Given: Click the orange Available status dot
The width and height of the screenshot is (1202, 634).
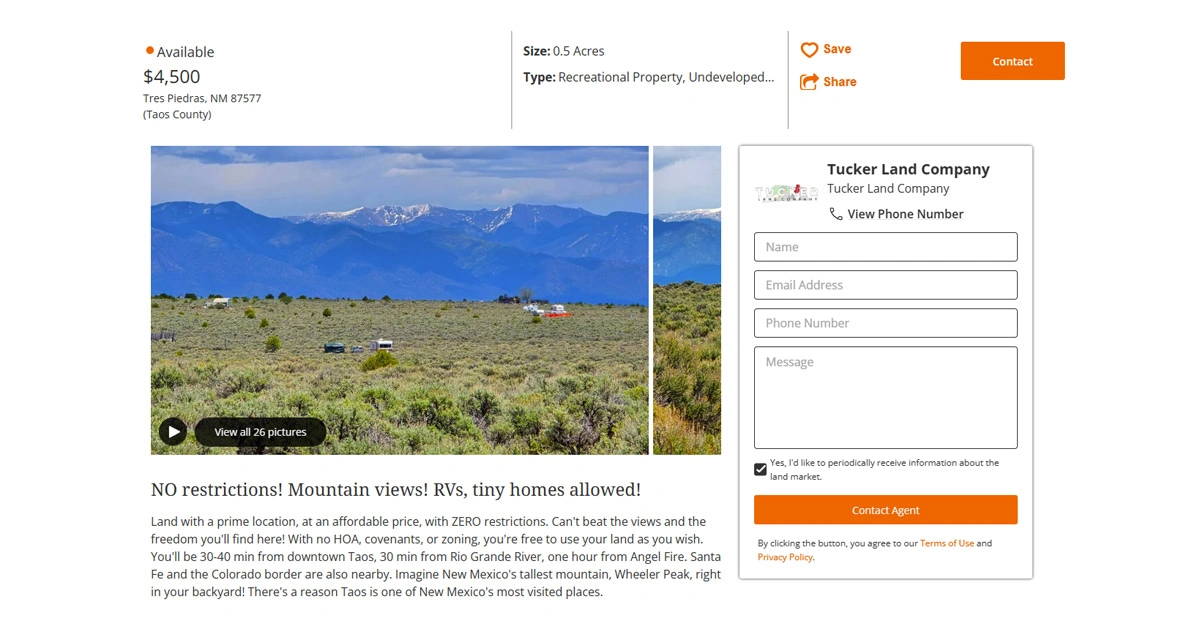Looking at the screenshot, I should pyautogui.click(x=150, y=50).
